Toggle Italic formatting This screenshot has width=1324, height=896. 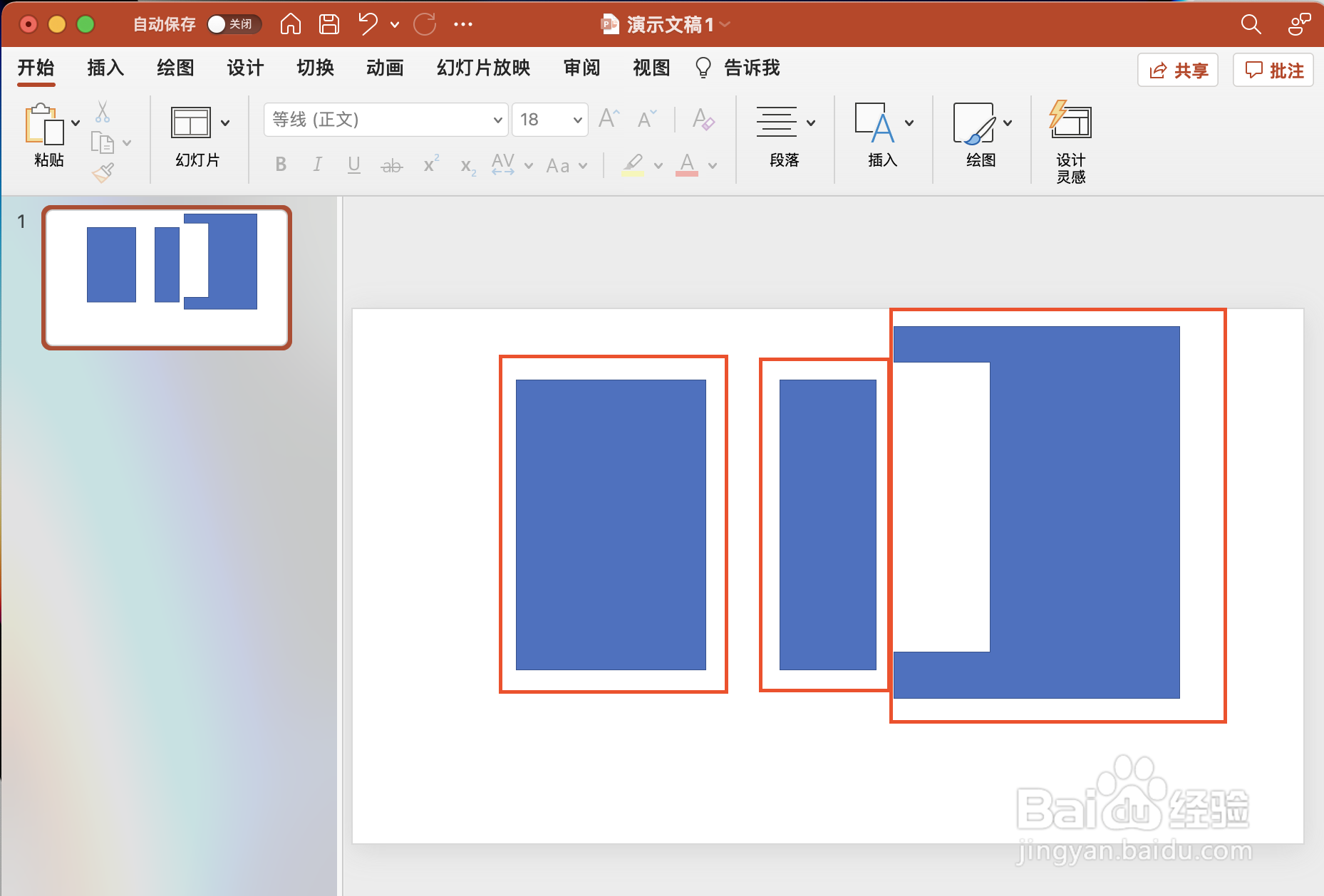317,165
